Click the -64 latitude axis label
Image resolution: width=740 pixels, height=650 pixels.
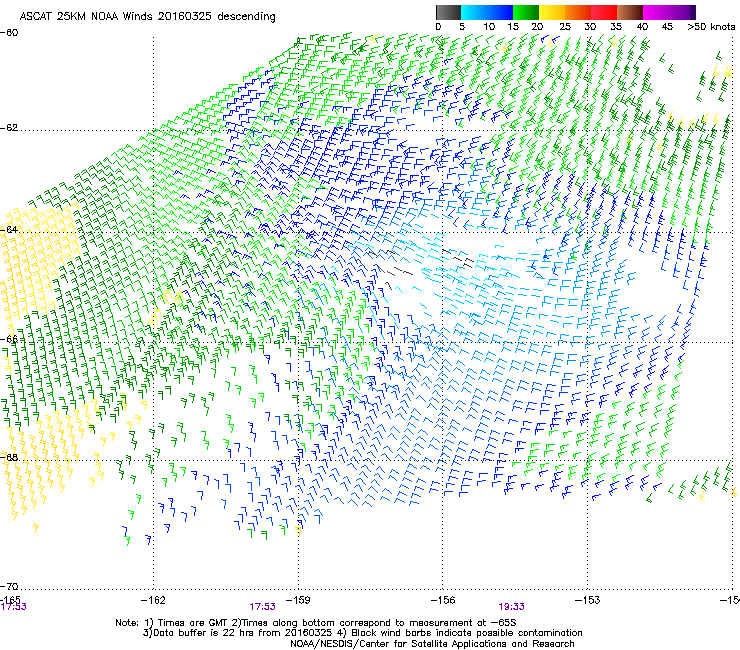[9, 229]
